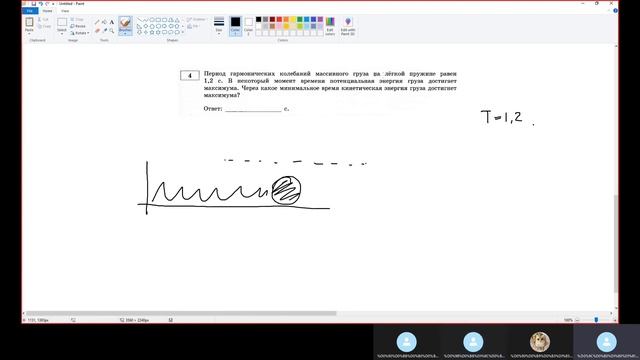Click the zoom slider handle
This screenshot has height=360, width=640.
point(596,320)
